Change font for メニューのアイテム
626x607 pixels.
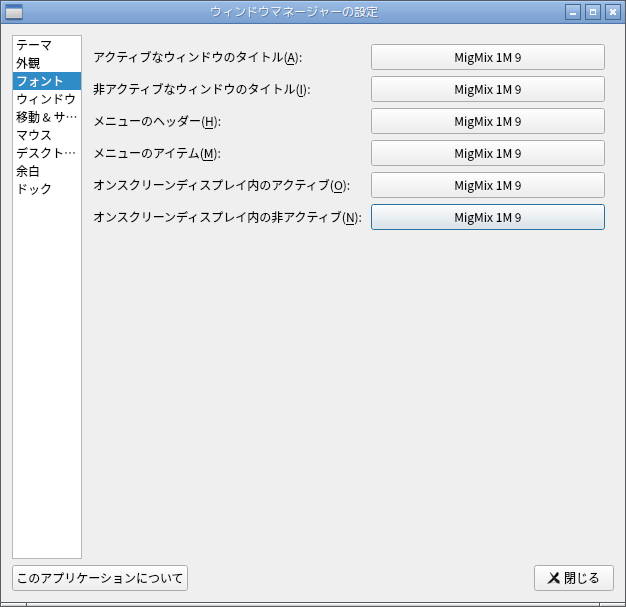(x=487, y=153)
